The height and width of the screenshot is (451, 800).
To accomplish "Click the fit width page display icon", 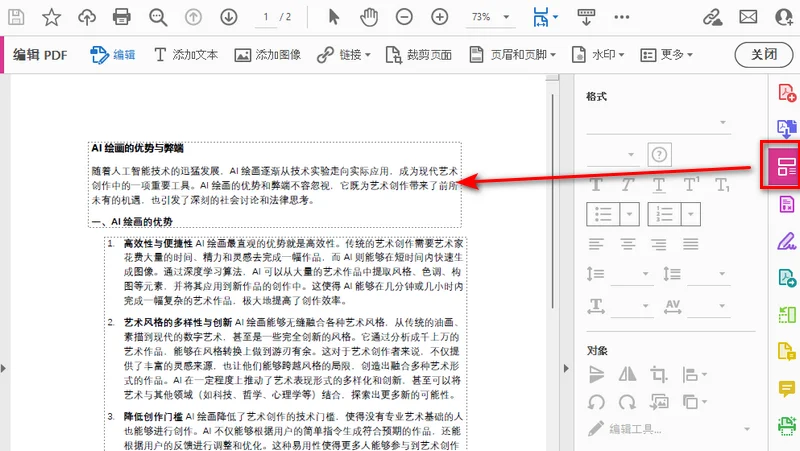I will point(541,17).
